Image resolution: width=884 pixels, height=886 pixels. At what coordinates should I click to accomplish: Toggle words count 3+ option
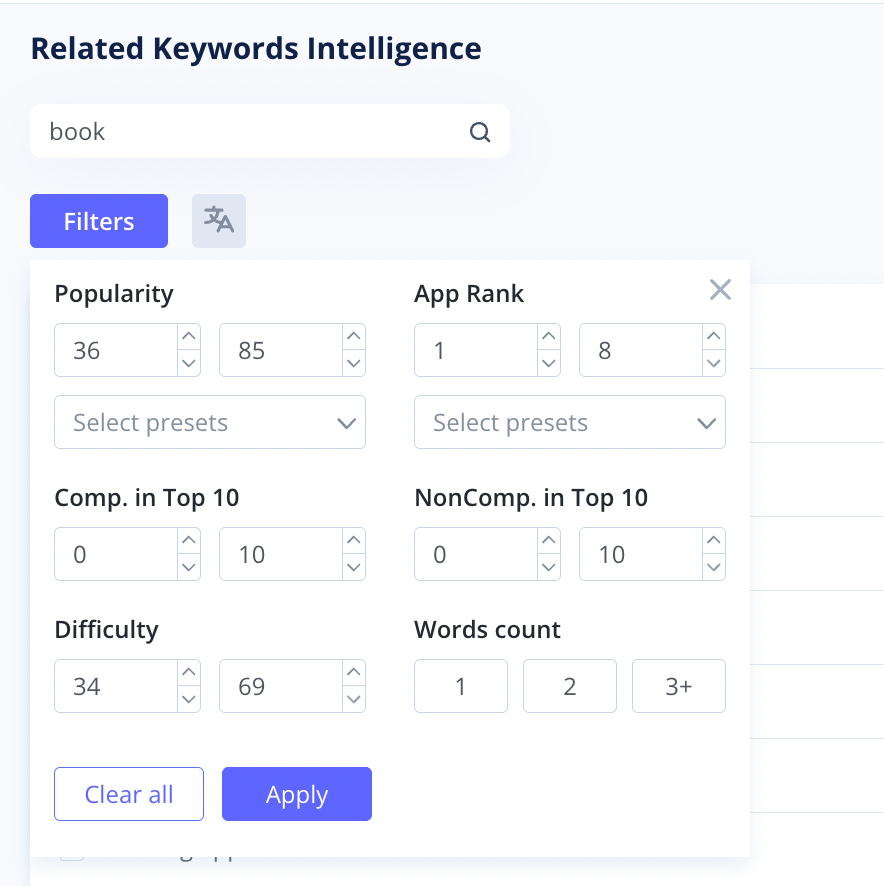pyautogui.click(x=678, y=686)
